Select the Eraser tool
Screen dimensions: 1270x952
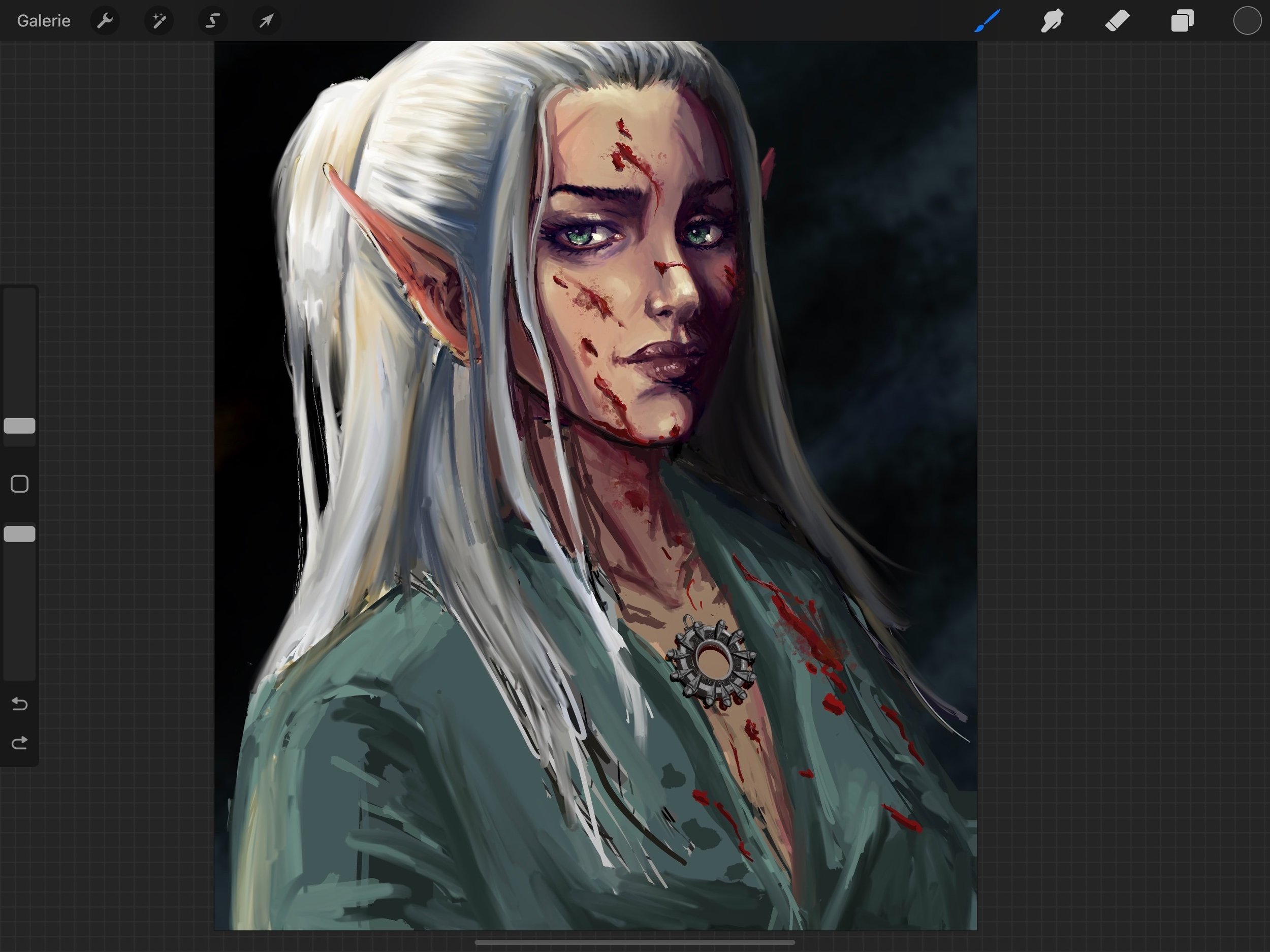pos(1117,21)
